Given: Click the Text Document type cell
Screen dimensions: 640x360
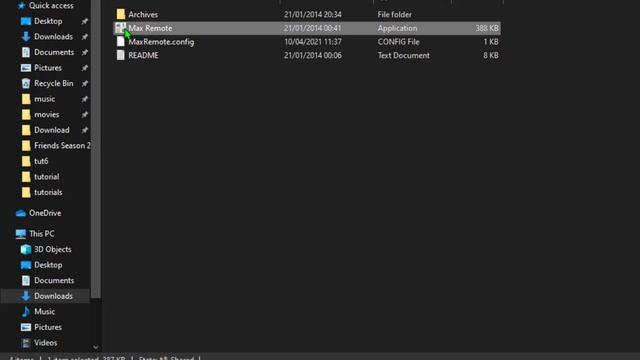Looking at the screenshot, I should tap(403, 55).
